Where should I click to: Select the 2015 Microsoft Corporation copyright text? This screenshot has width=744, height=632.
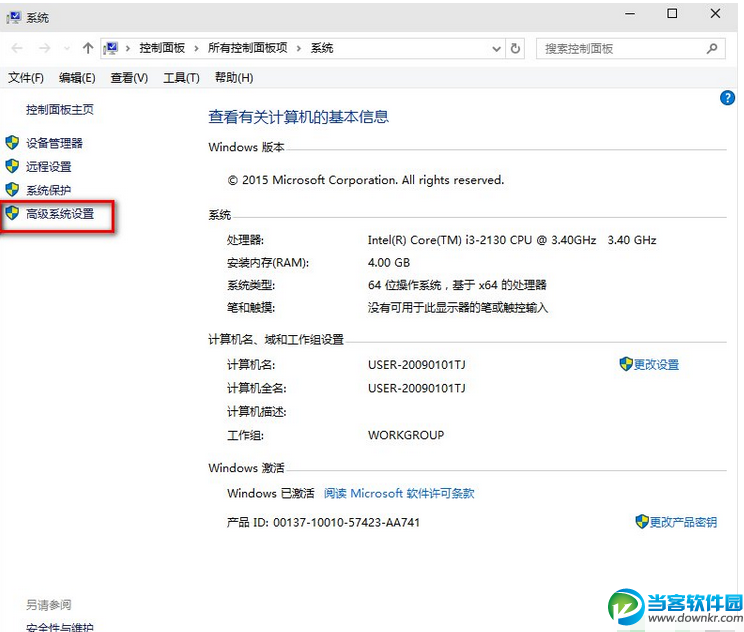[365, 180]
